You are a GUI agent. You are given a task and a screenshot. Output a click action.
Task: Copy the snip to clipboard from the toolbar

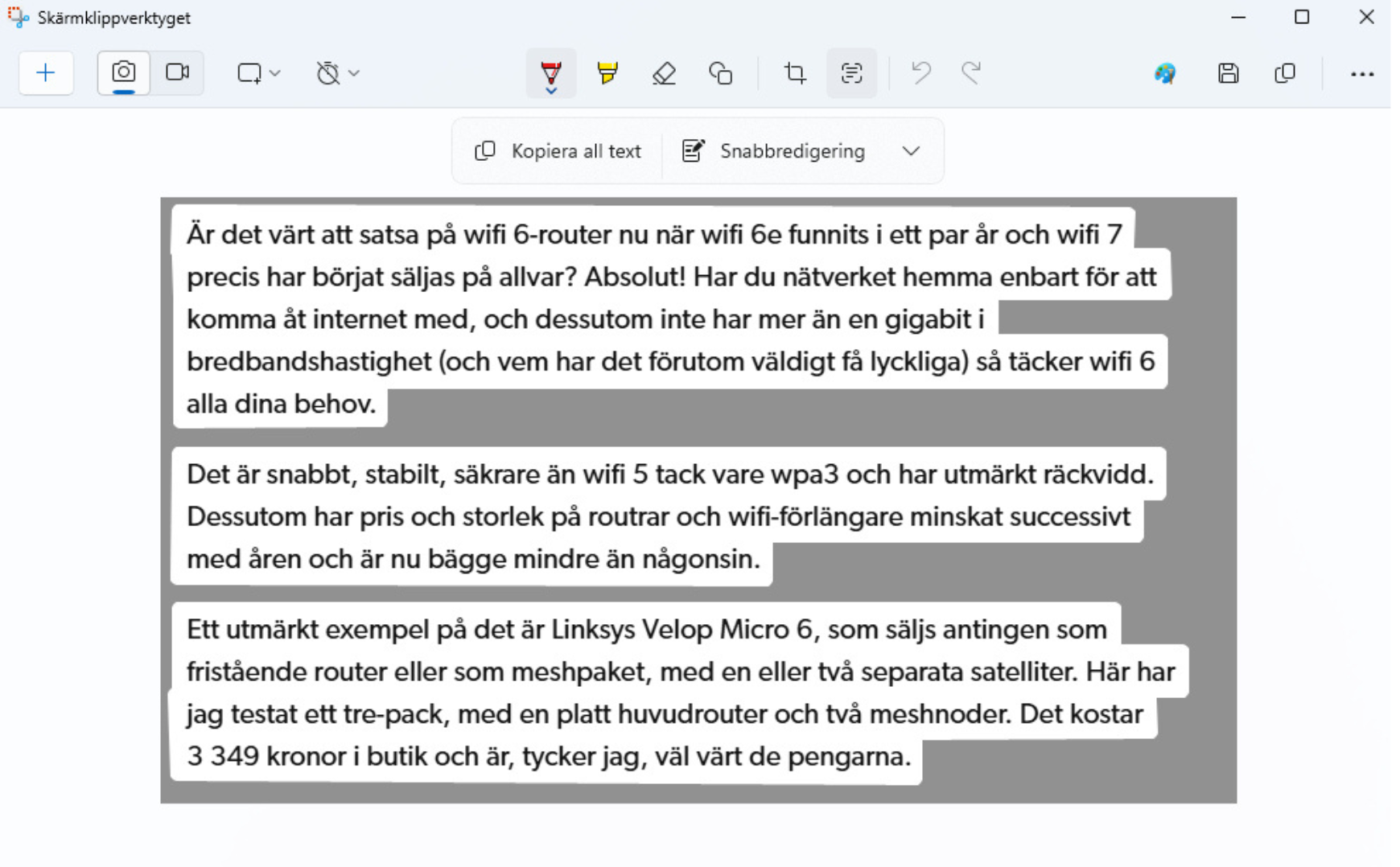coord(1285,74)
